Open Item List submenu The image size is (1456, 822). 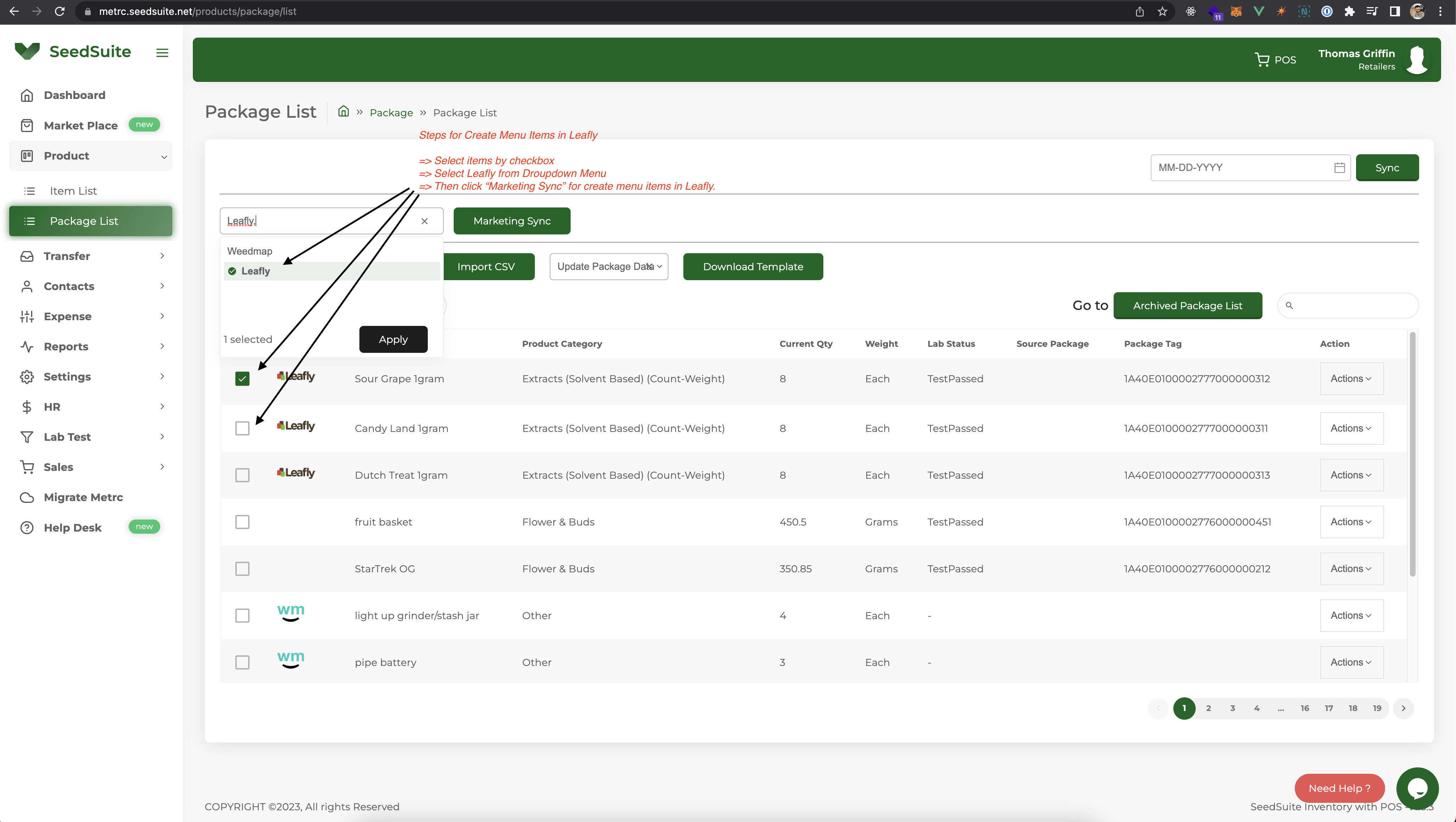(73, 190)
